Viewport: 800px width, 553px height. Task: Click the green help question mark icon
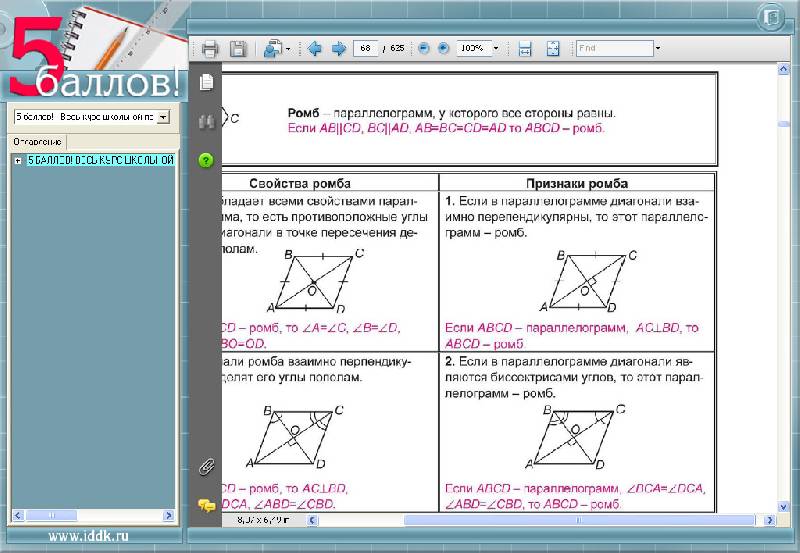point(206,160)
